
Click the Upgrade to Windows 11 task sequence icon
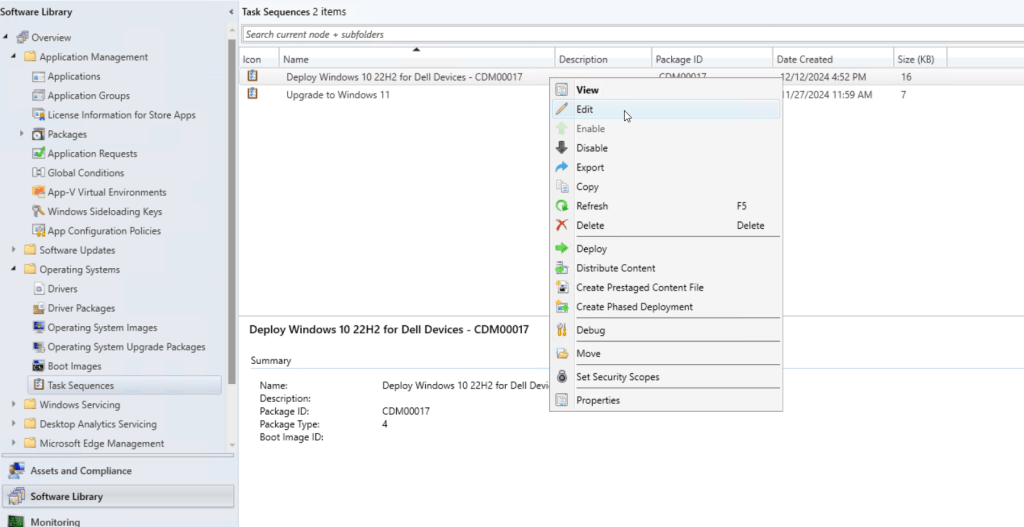pyautogui.click(x=253, y=95)
